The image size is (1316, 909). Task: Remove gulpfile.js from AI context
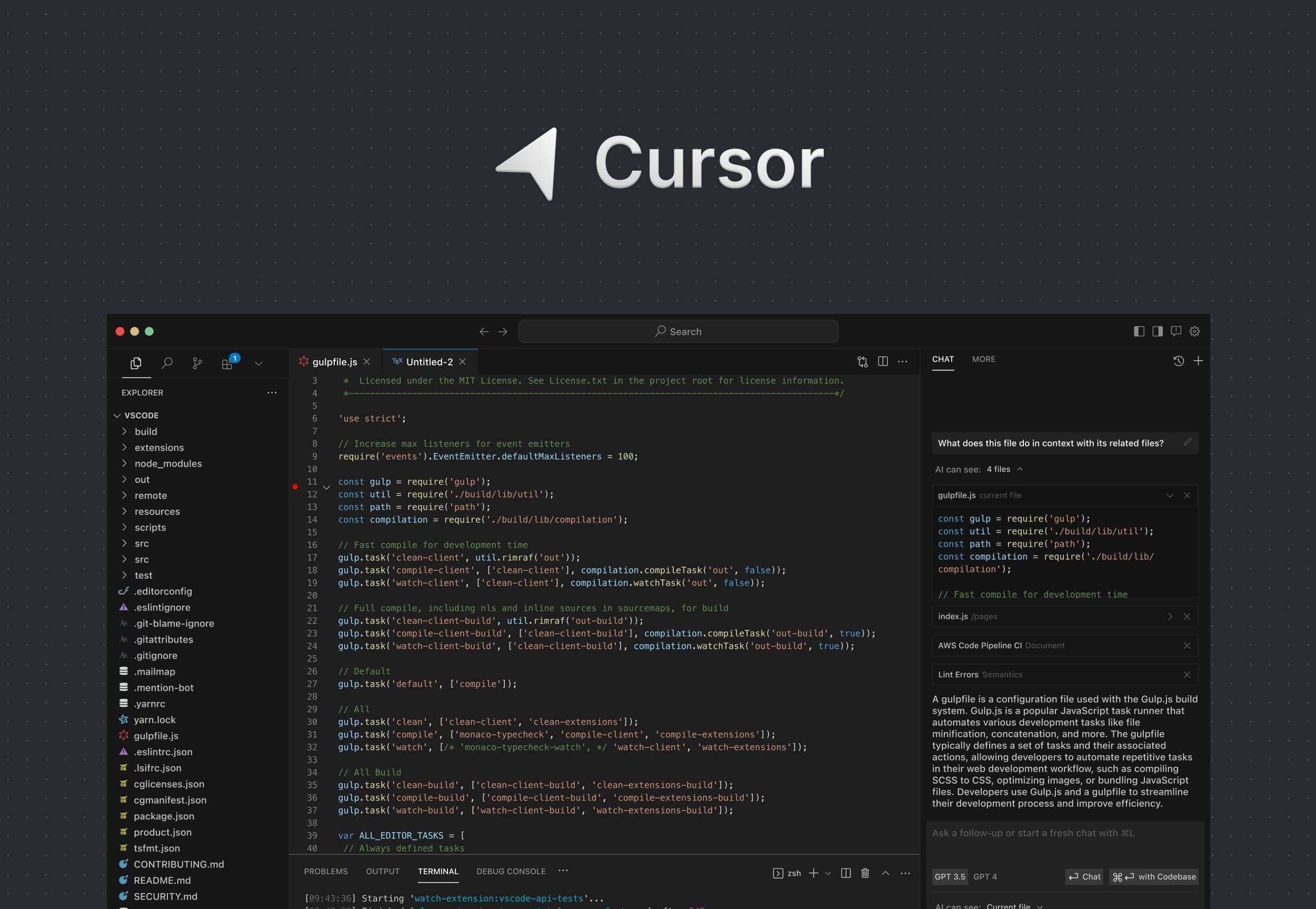coord(1187,496)
